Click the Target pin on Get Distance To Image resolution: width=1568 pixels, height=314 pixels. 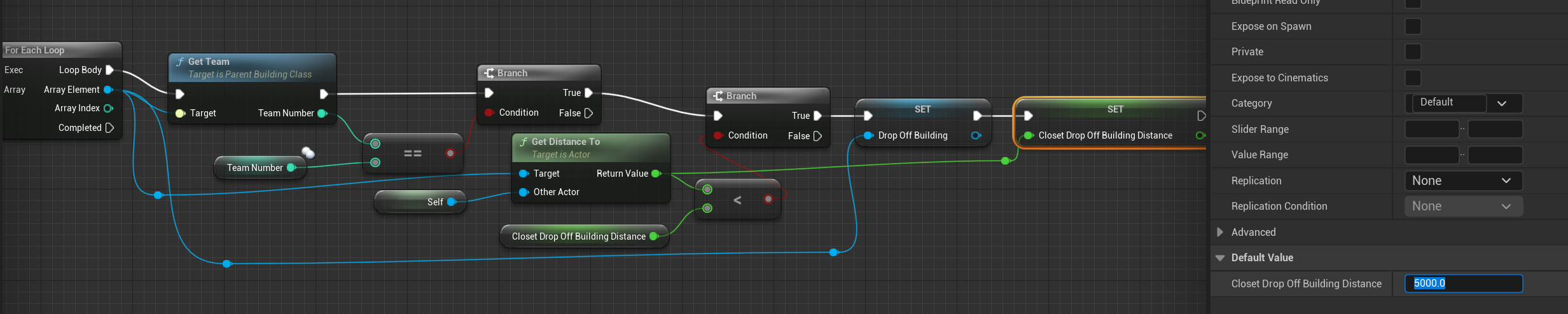[x=524, y=174]
